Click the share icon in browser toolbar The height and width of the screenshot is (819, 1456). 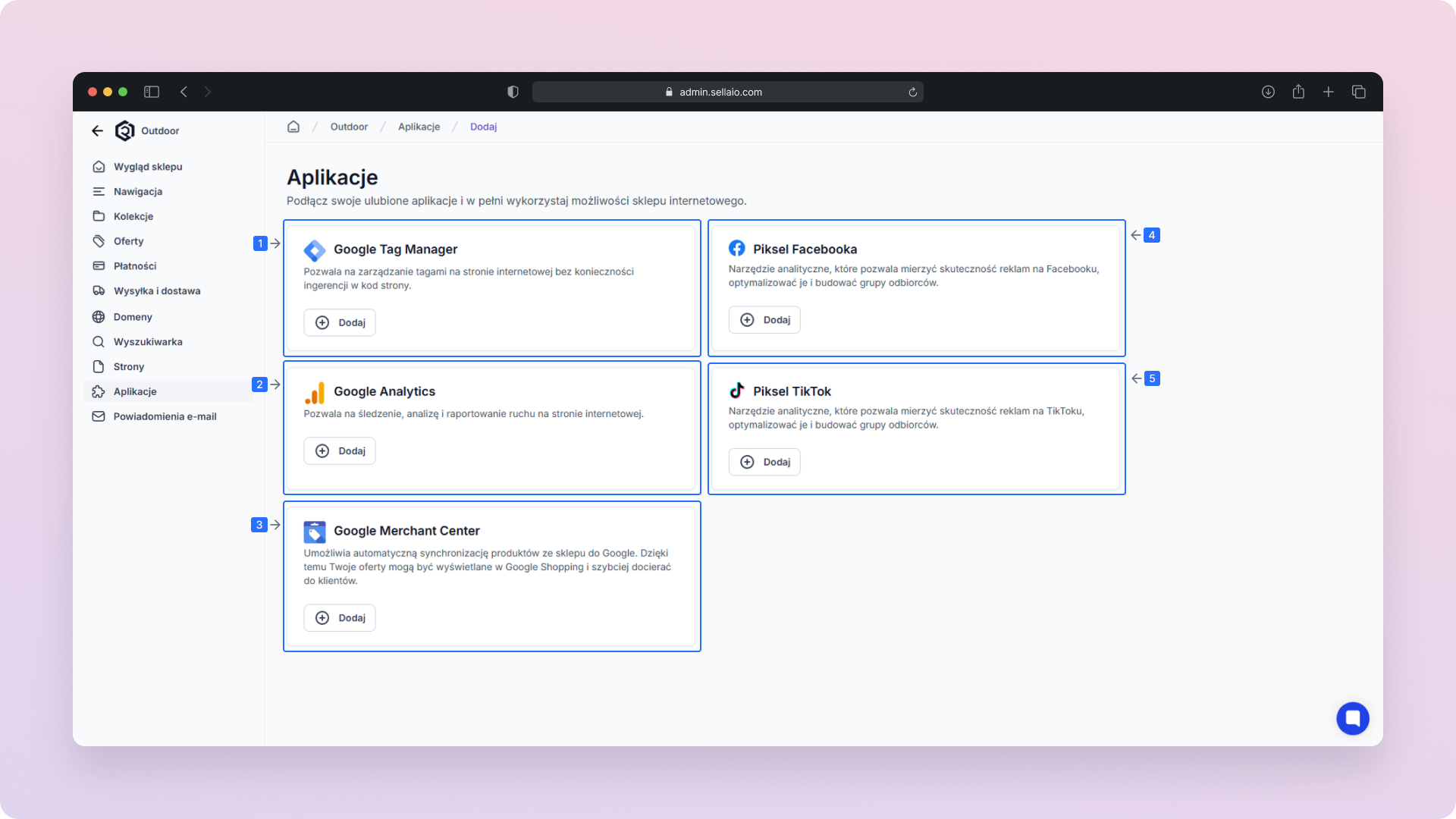pos(1298,92)
